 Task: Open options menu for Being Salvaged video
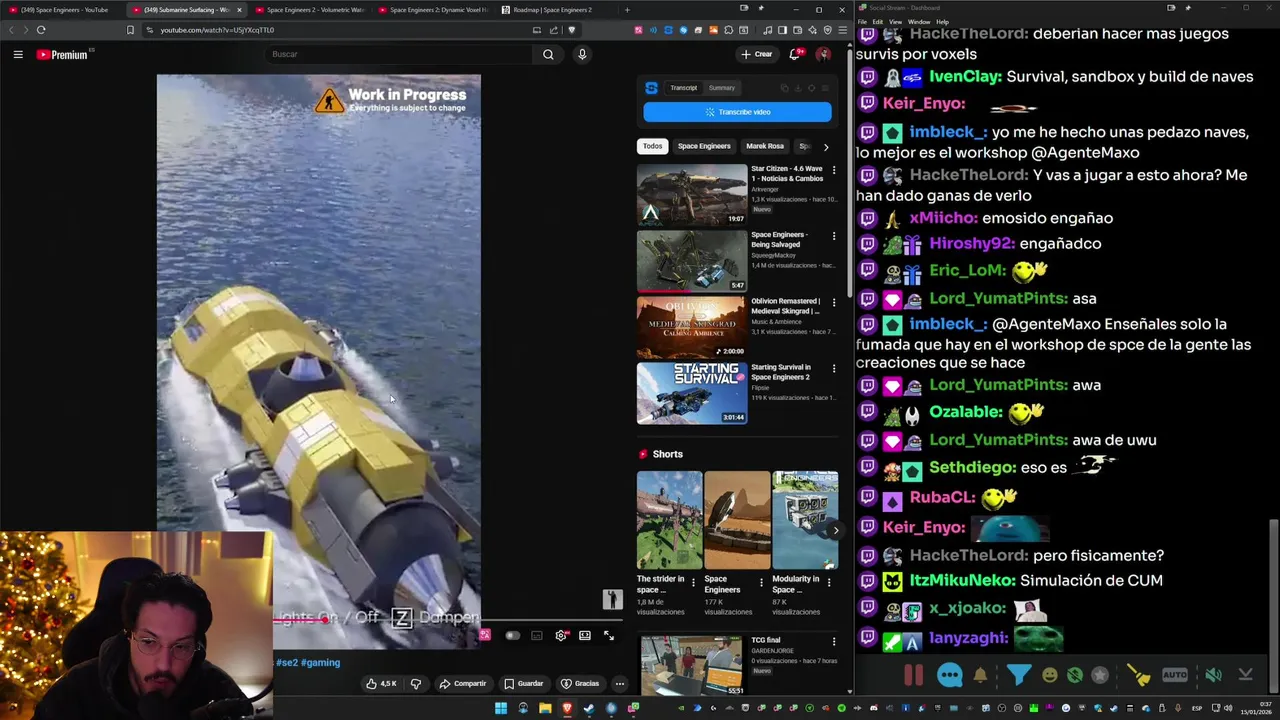pyautogui.click(x=834, y=235)
